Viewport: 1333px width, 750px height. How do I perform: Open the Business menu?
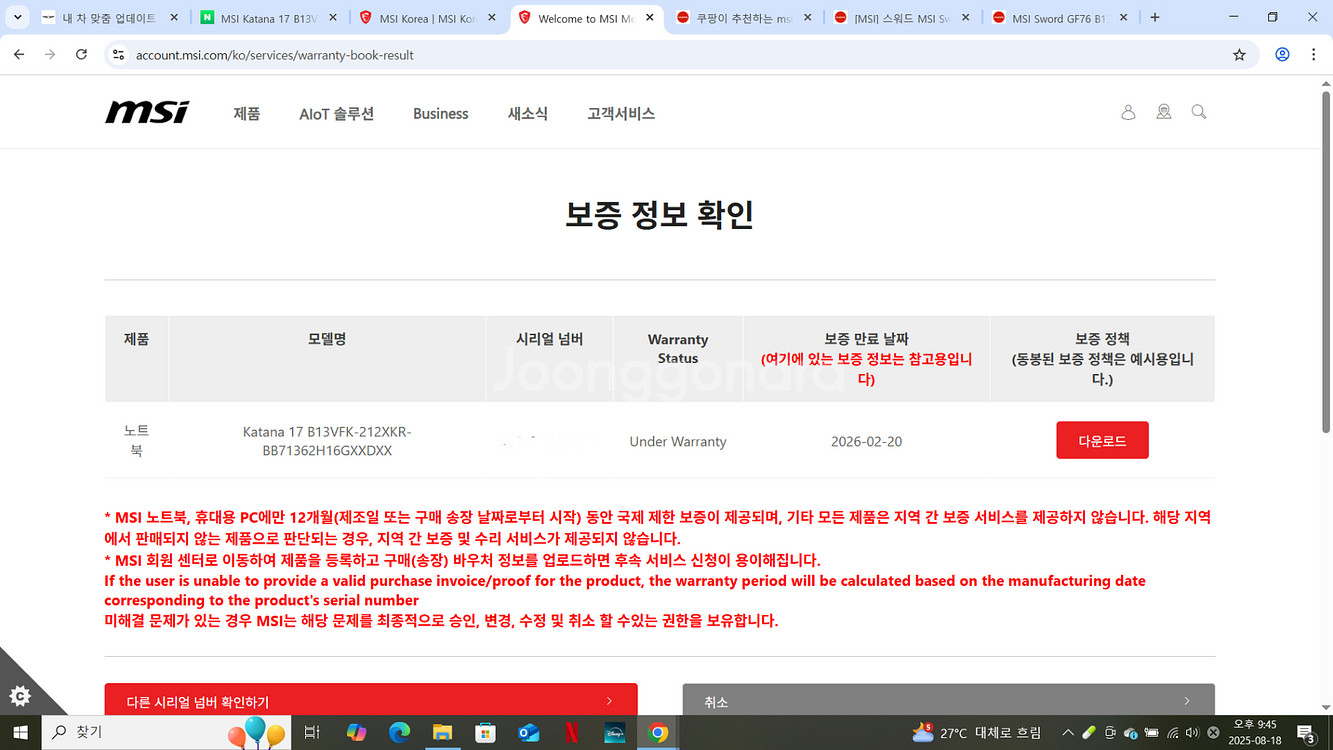click(441, 113)
